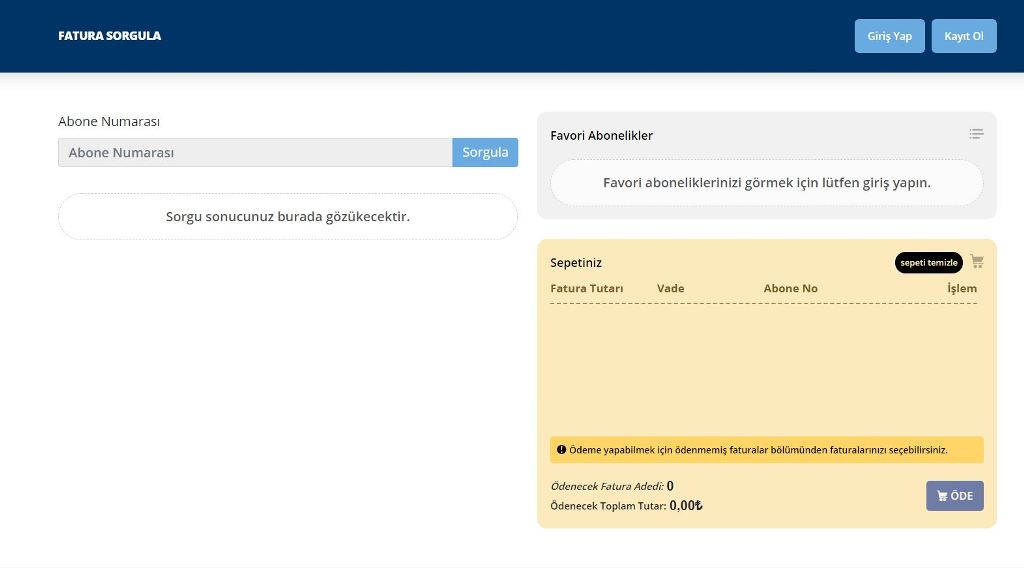Screen dimensions: 1024x568
Task: Click the Ödenecek Fatura Adedi count
Action: [670, 486]
